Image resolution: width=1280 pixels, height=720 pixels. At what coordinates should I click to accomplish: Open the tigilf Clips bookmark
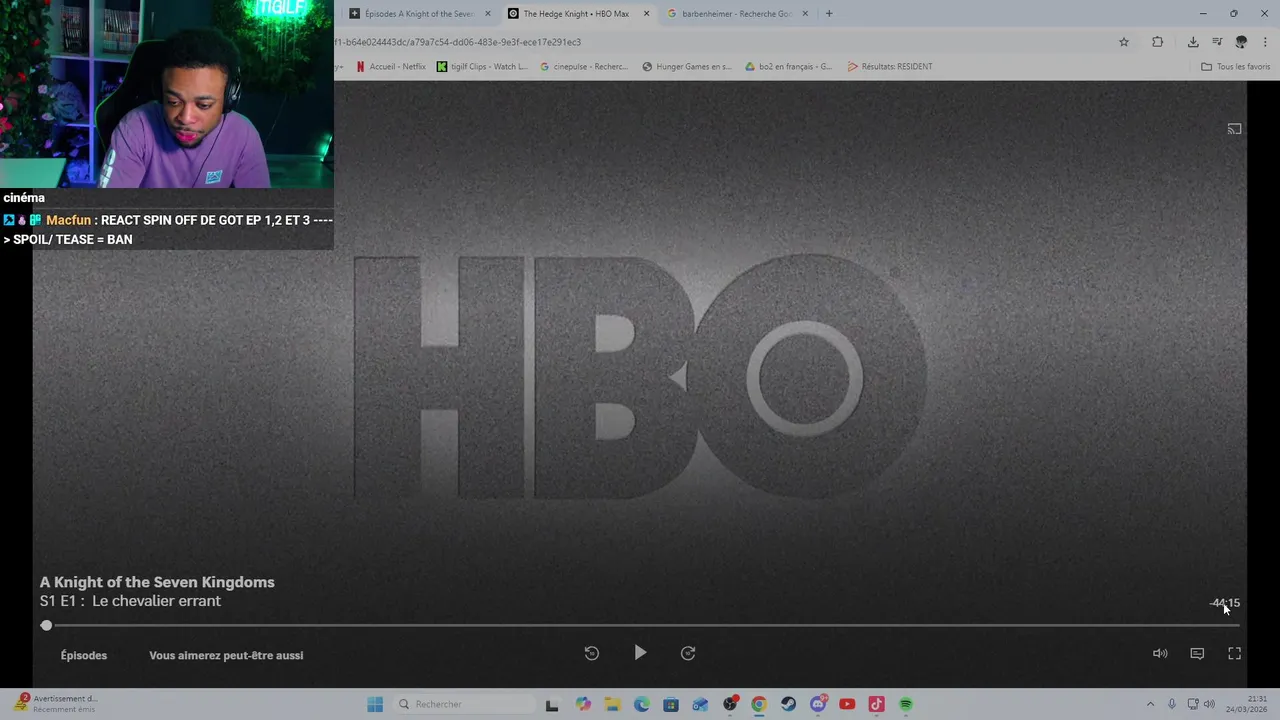click(483, 67)
